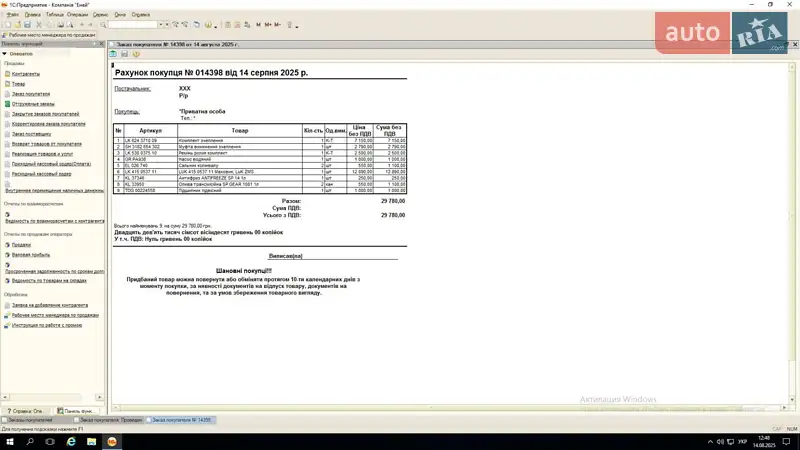The height and width of the screenshot is (450, 800).
Task: Open the Заказ покупателя link
Action: pyautogui.click(x=30, y=94)
